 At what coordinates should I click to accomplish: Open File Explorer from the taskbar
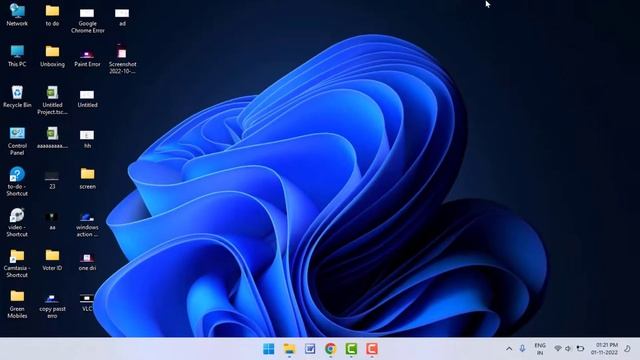pyautogui.click(x=289, y=349)
